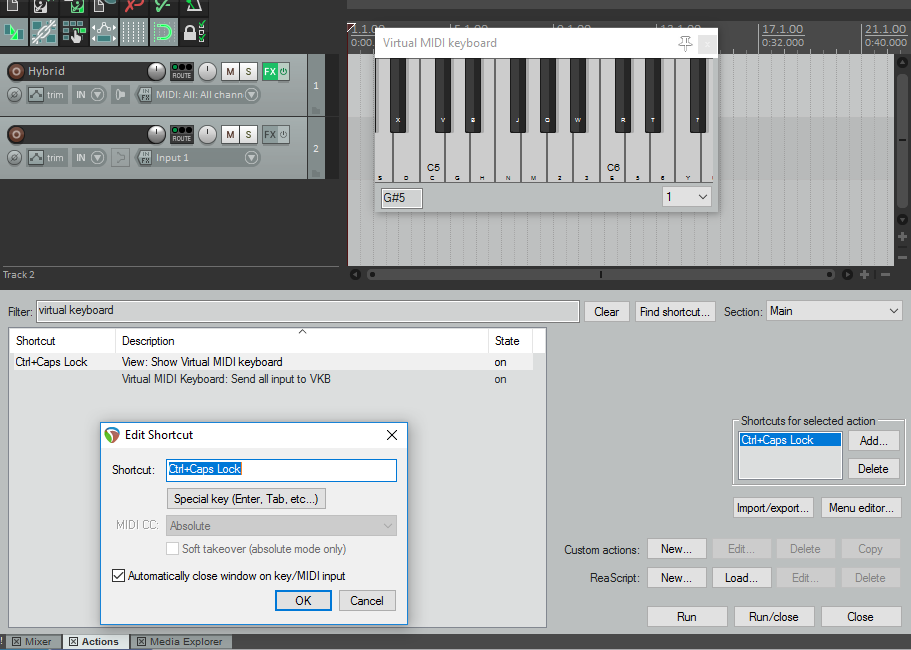Bypass FX on Hybrid track
Screen dimensions: 911x650
(284, 71)
